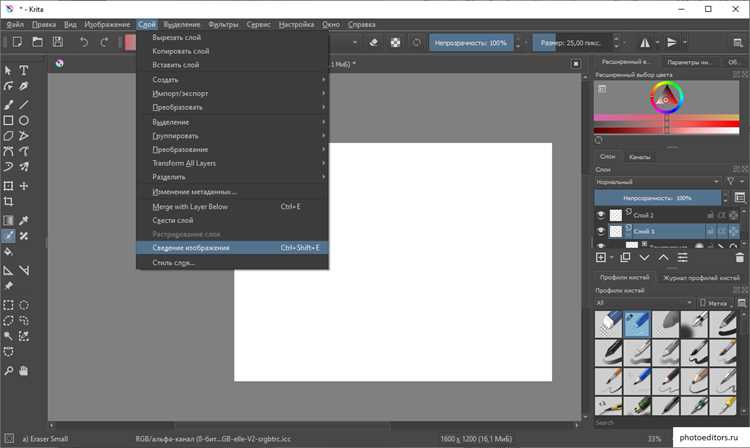Open layer properties icon in Layers panel
The height and width of the screenshot is (448, 750).
(683, 258)
